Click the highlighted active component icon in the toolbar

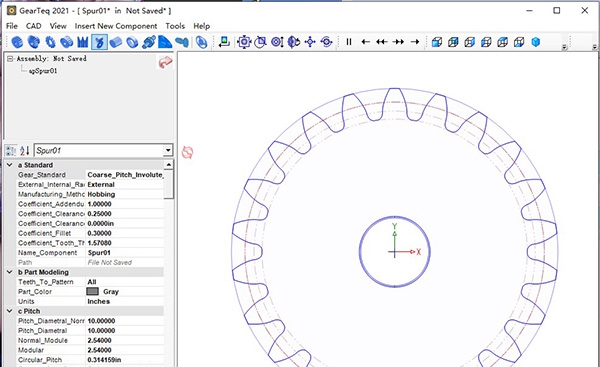99,42
